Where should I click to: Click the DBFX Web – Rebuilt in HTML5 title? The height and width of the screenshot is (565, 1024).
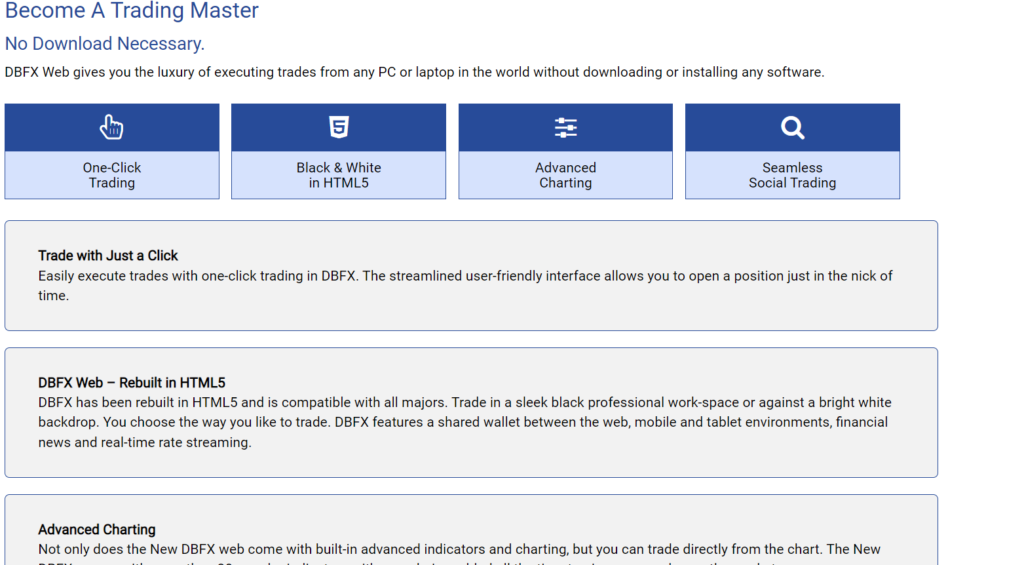click(x=131, y=383)
